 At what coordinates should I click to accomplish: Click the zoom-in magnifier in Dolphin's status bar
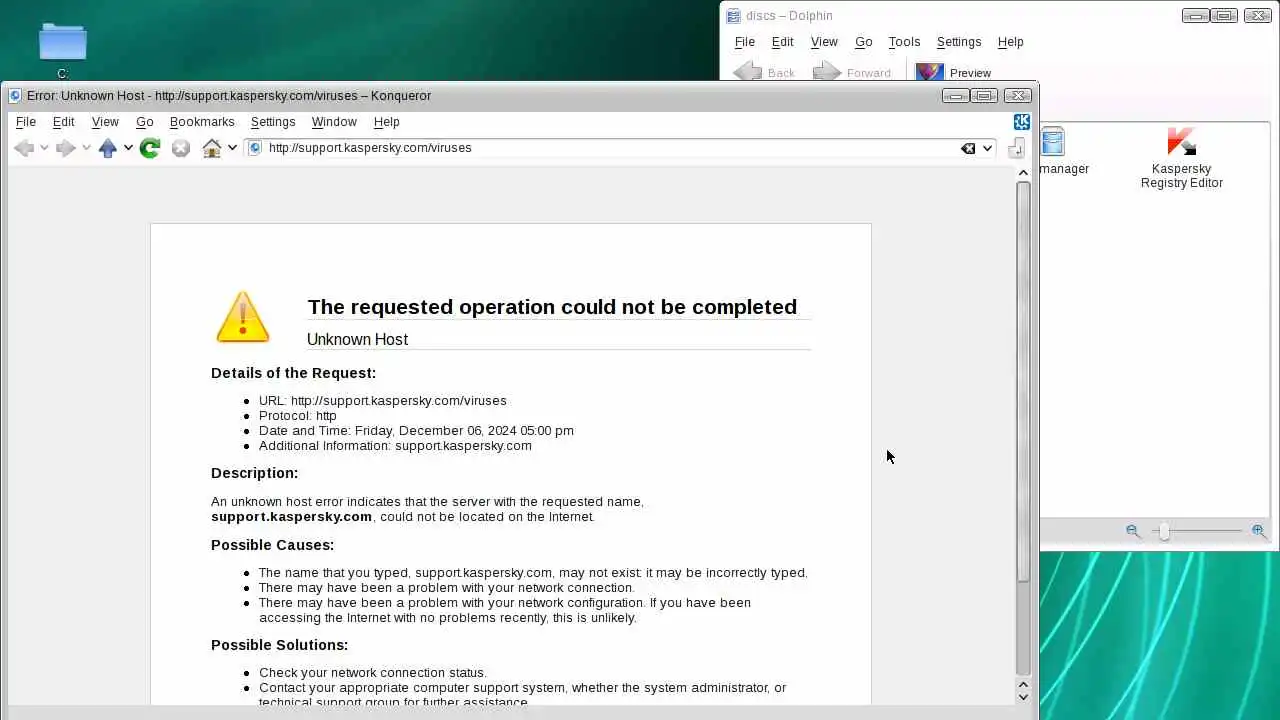tap(1259, 531)
